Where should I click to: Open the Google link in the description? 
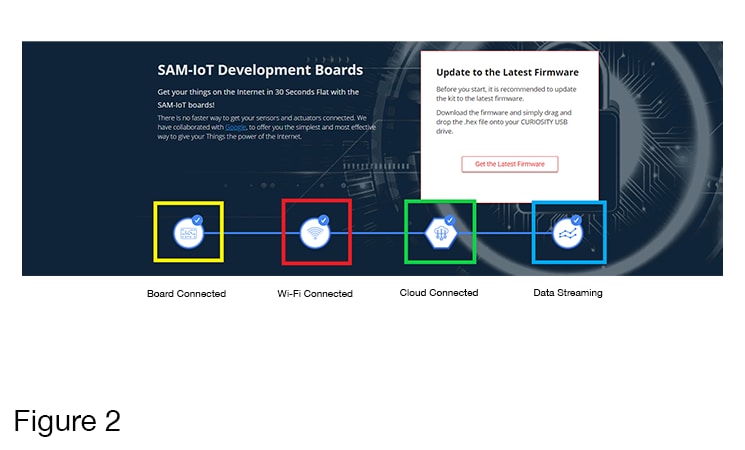point(235,127)
